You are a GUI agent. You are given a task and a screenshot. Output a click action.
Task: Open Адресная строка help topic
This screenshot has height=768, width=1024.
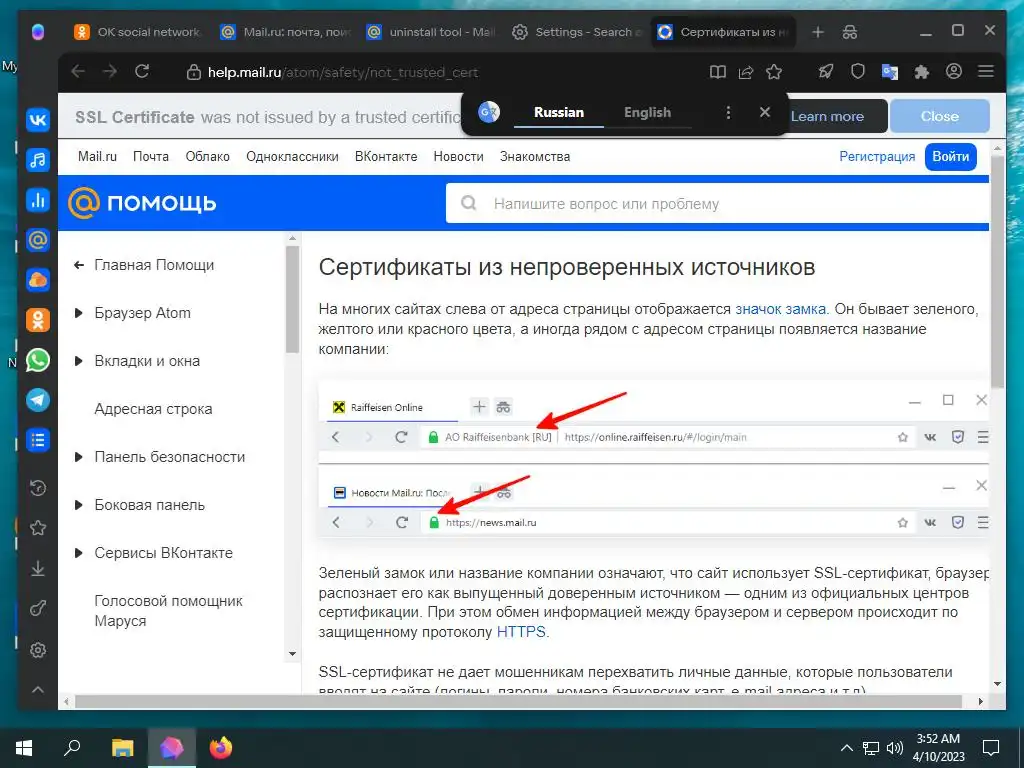pyautogui.click(x=153, y=409)
